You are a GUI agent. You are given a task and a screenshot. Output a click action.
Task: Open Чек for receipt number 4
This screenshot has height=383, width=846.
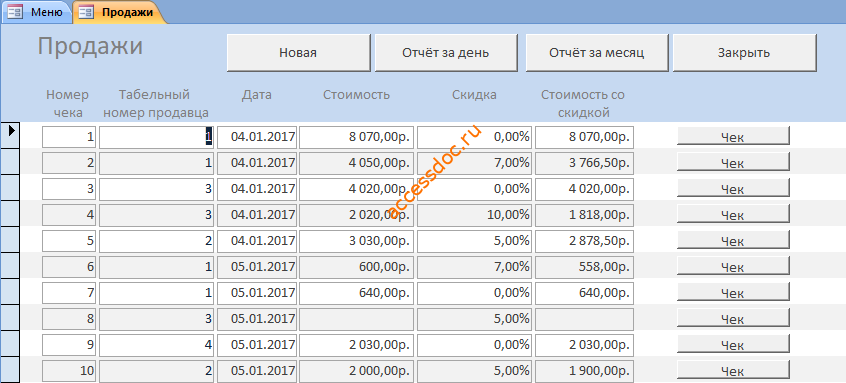coord(733,214)
